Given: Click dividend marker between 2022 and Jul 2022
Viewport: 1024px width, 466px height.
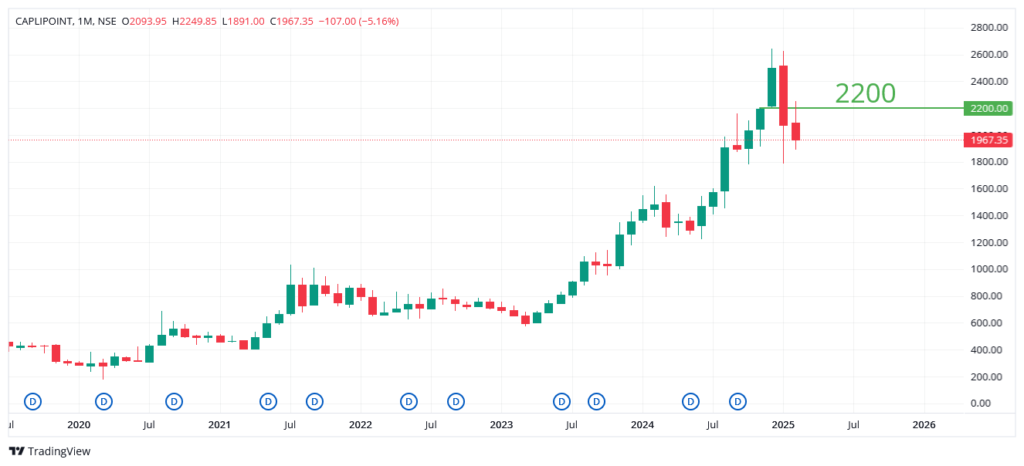Looking at the screenshot, I should point(409,401).
